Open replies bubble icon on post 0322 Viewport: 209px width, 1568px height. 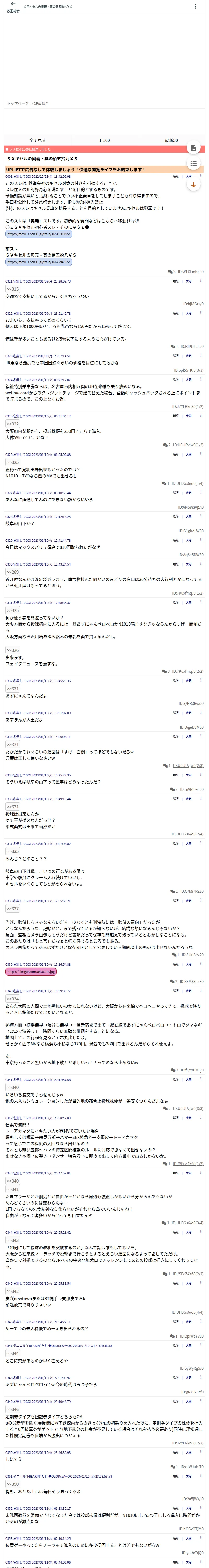173,346
